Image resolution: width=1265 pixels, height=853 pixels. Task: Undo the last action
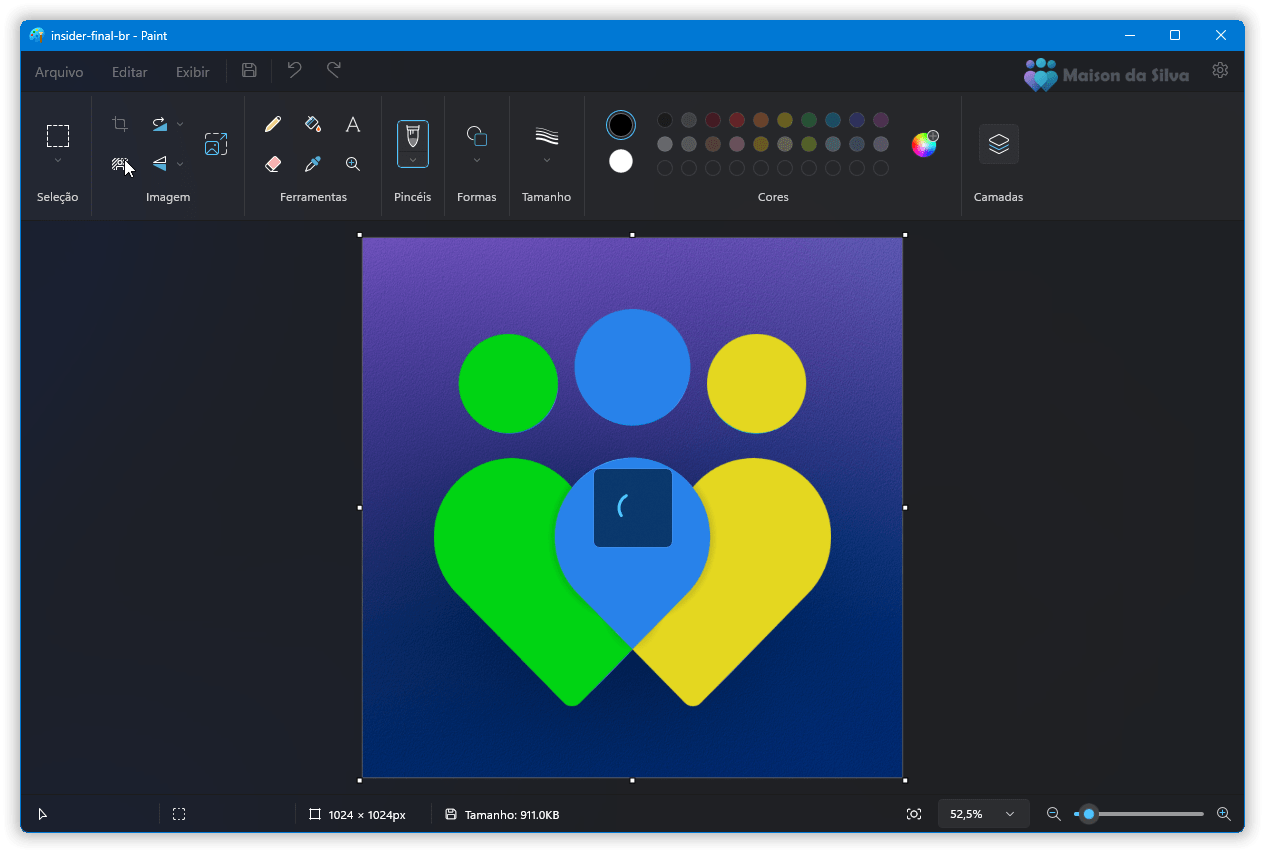(293, 70)
